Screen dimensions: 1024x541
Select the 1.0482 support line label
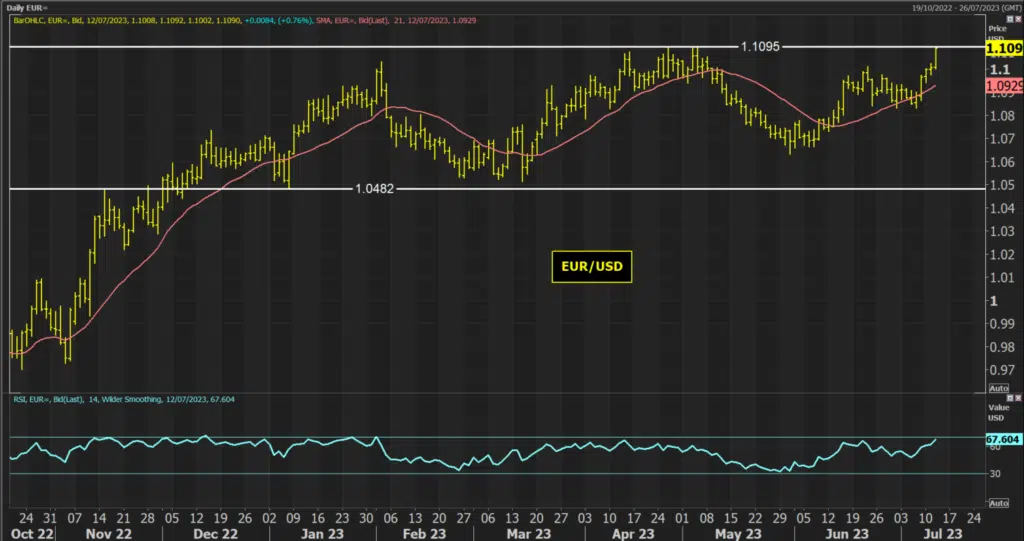click(x=374, y=189)
